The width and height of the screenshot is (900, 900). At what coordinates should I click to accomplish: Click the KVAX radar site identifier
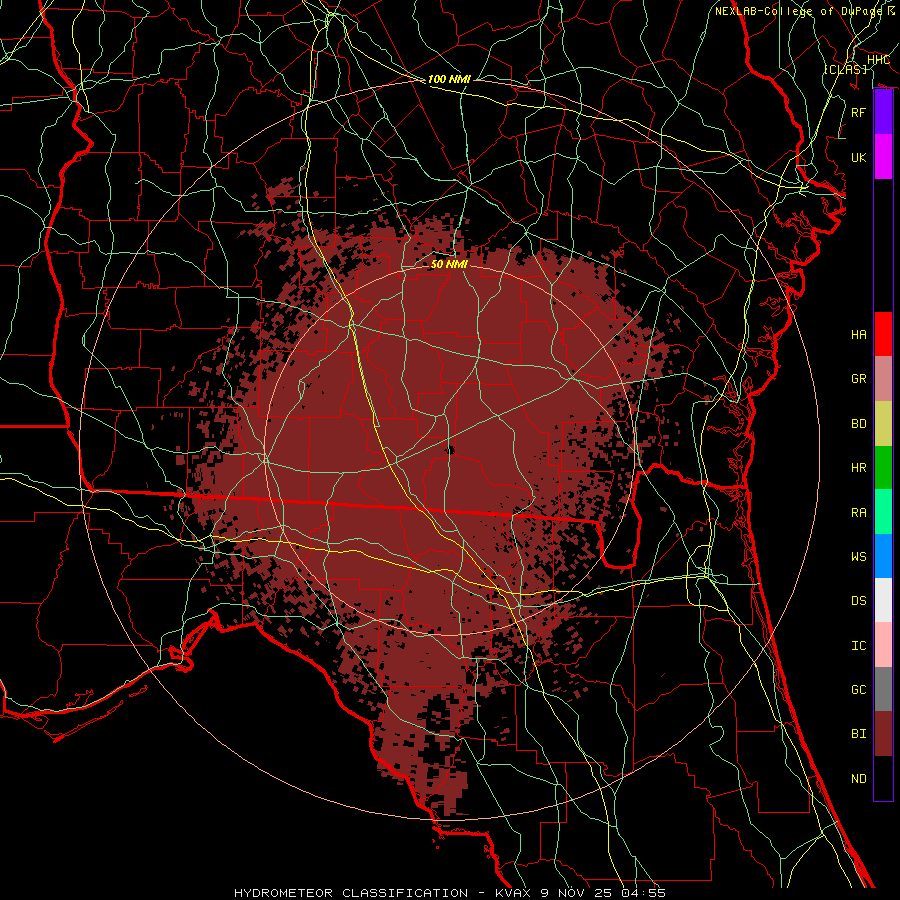click(512, 893)
